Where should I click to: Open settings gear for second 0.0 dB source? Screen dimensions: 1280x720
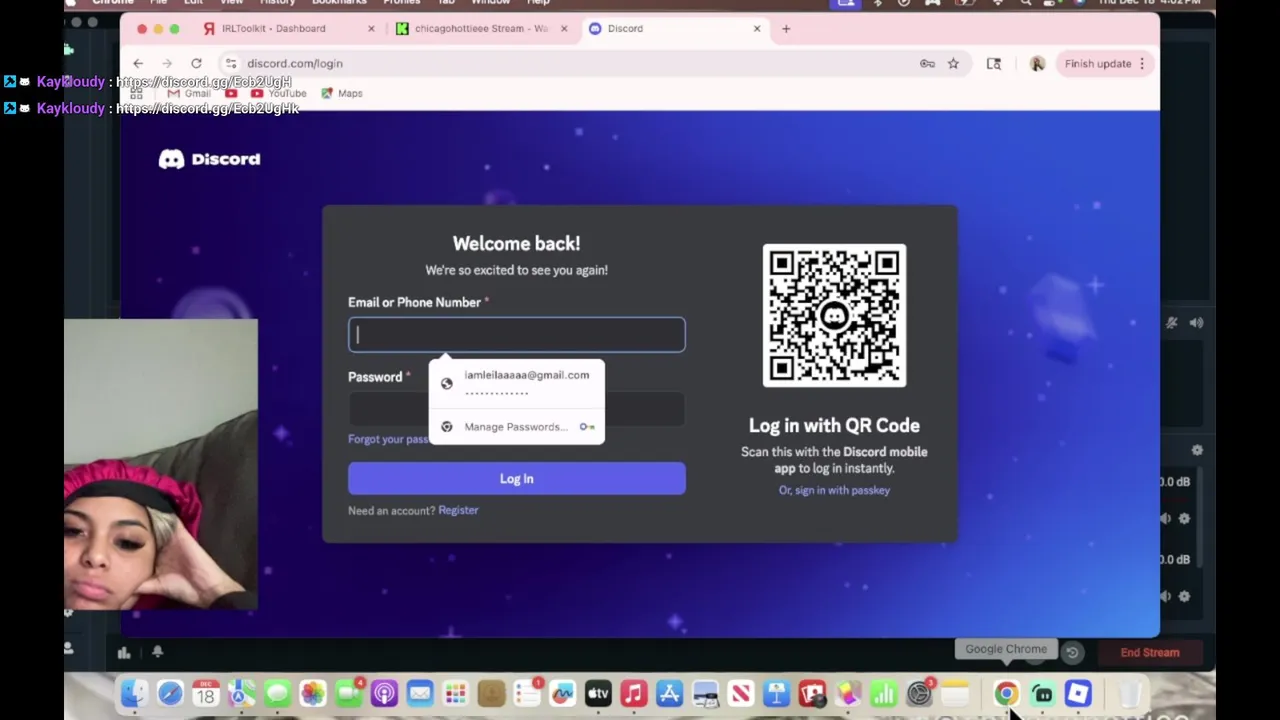tap(1185, 596)
